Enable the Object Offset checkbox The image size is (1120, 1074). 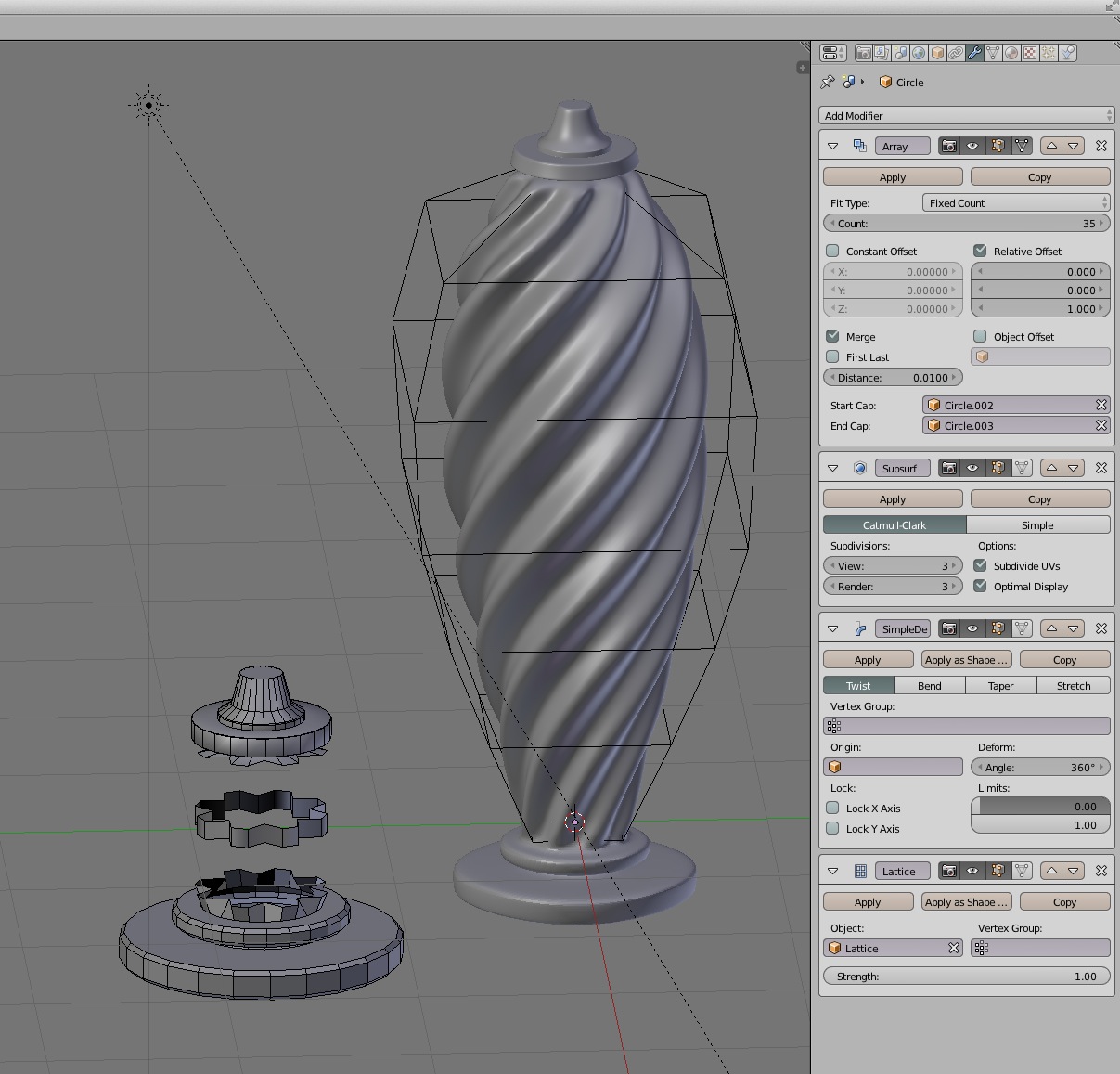click(980, 336)
